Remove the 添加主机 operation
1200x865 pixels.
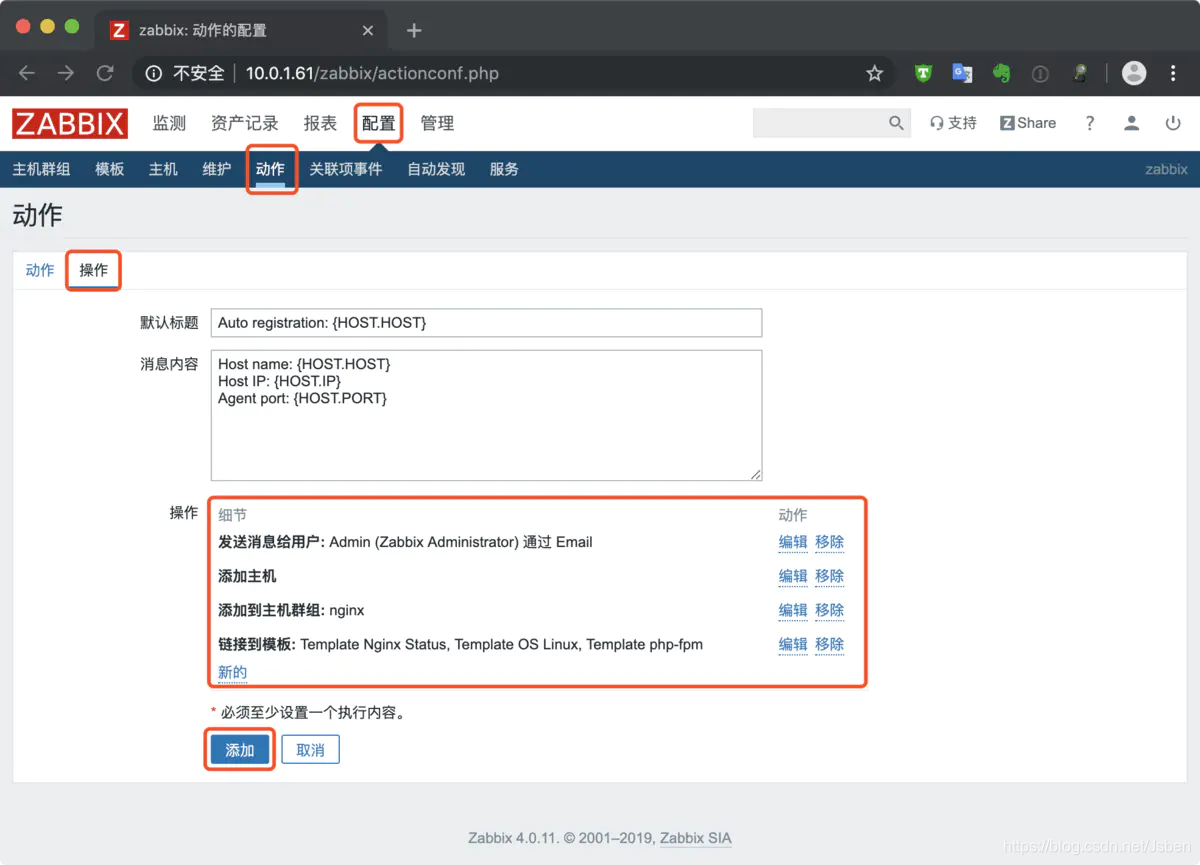click(830, 576)
